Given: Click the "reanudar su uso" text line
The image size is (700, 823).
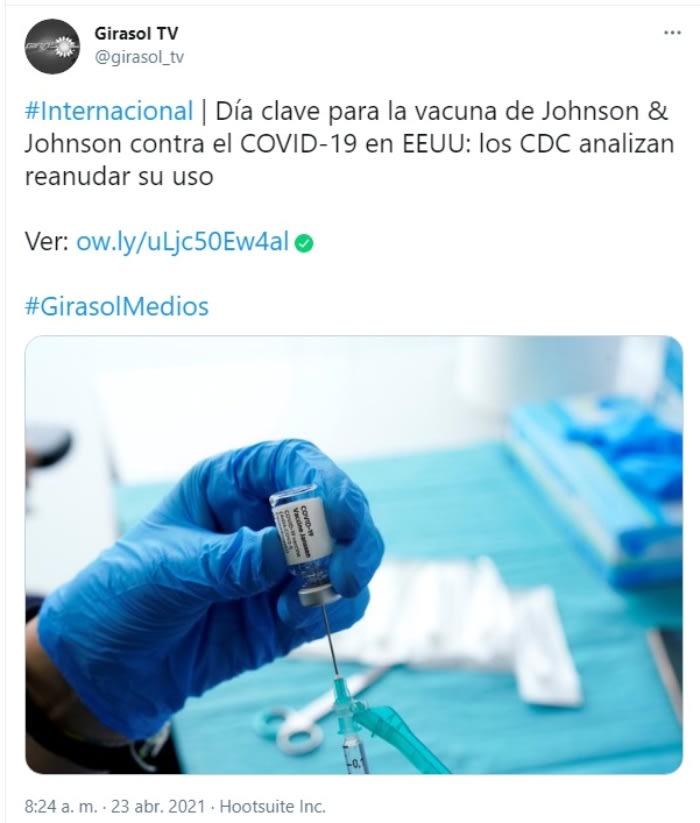Looking at the screenshot, I should tap(119, 176).
